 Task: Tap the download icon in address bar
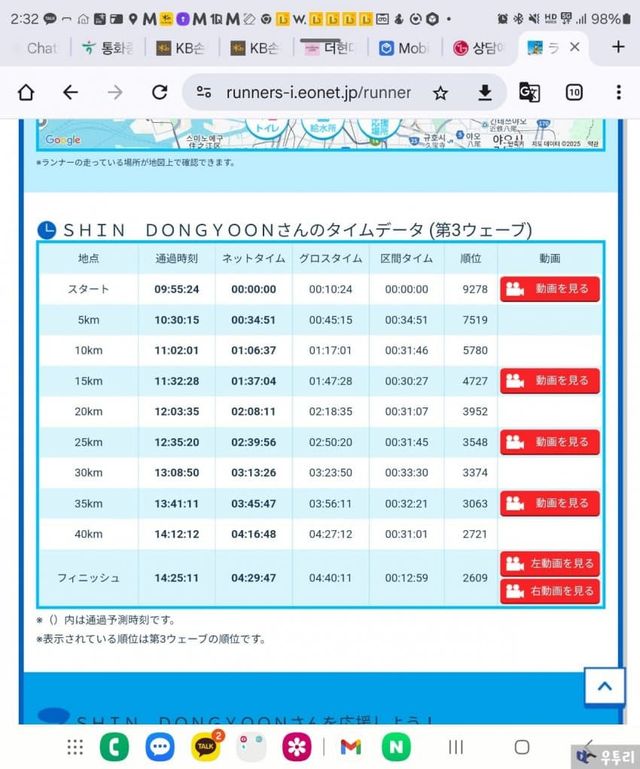[485, 92]
